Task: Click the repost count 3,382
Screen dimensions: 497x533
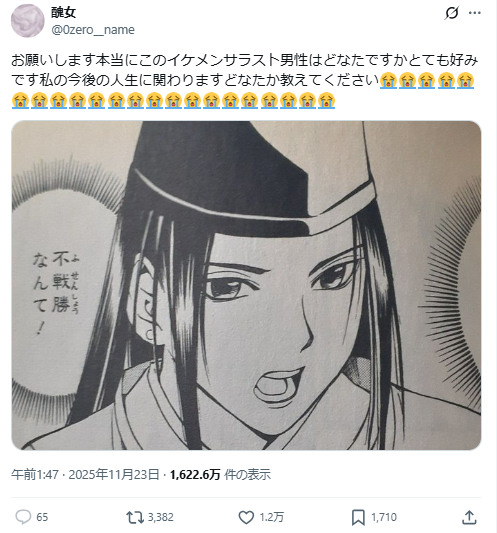Action: (x=160, y=517)
